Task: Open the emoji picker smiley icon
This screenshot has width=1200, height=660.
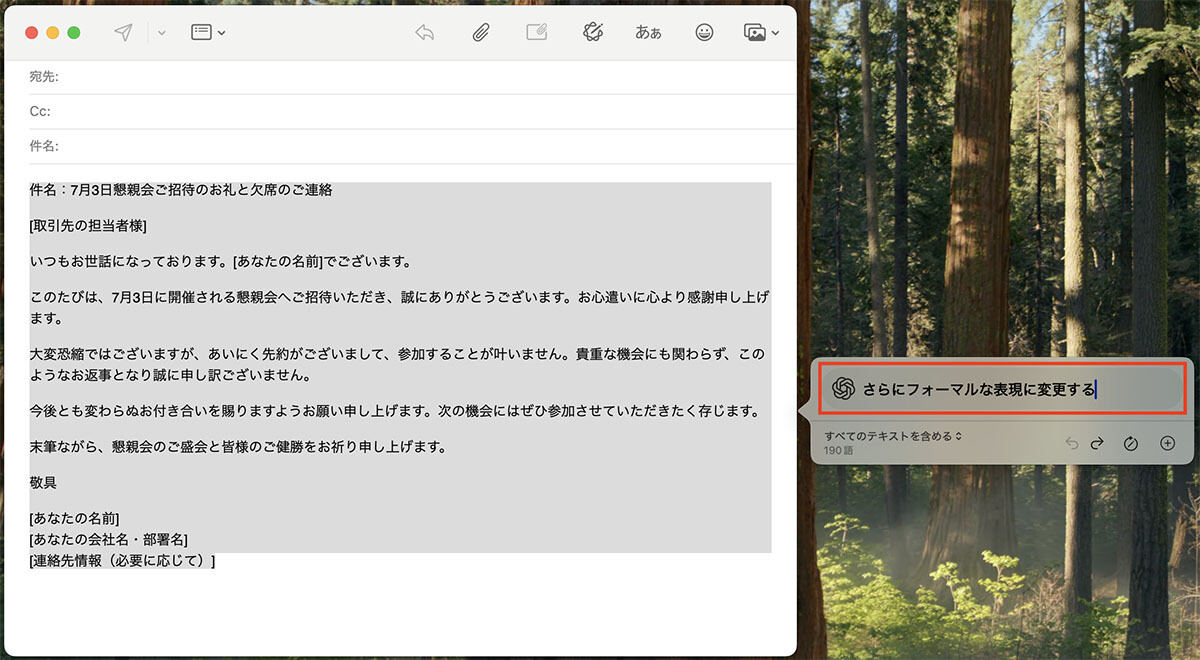Action: 704,33
